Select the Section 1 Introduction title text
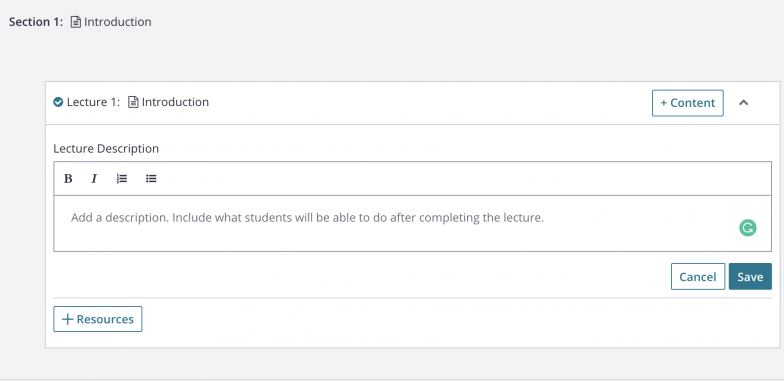The image size is (784, 382). 118,22
